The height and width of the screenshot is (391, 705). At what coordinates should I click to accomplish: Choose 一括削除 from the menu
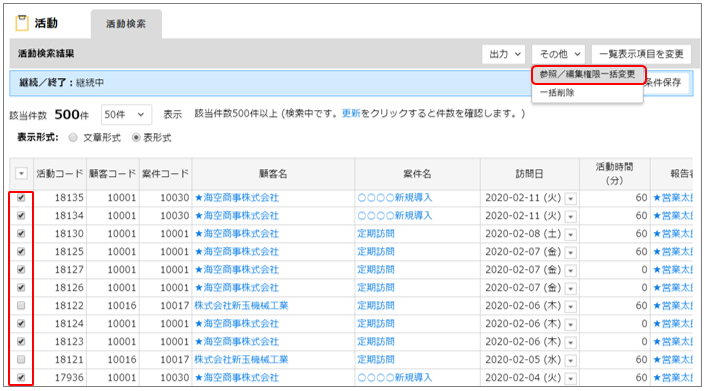(x=557, y=93)
